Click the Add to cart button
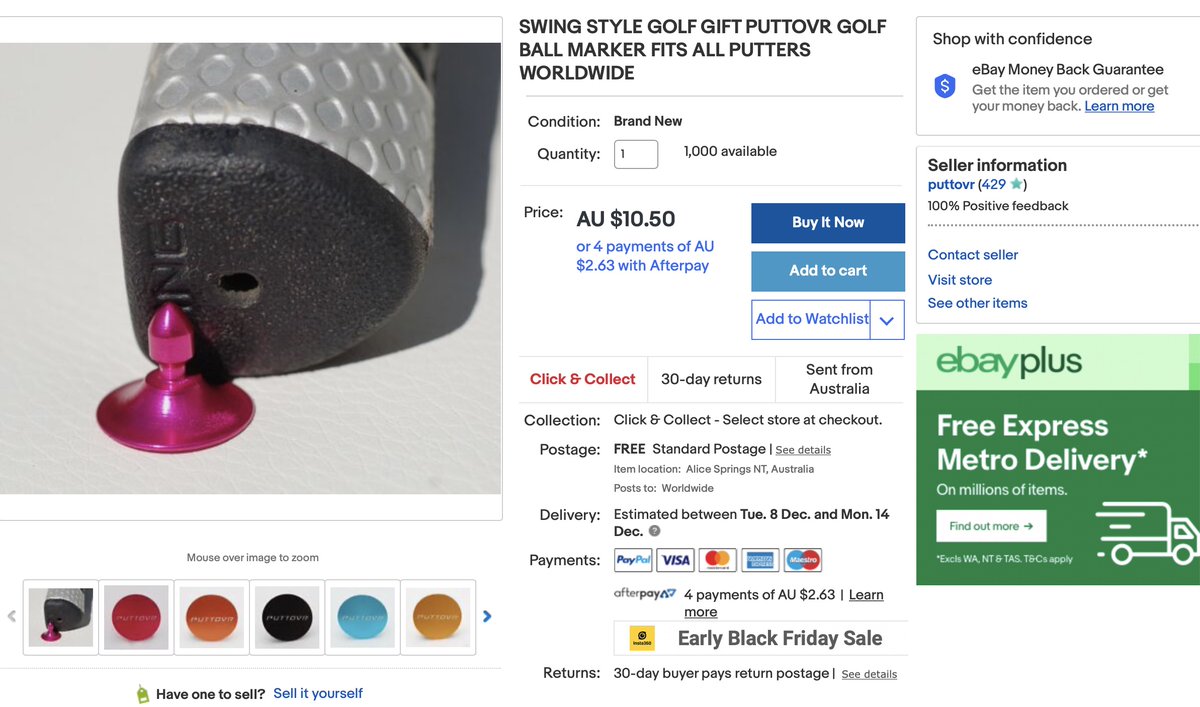The image size is (1200, 707). tap(828, 271)
